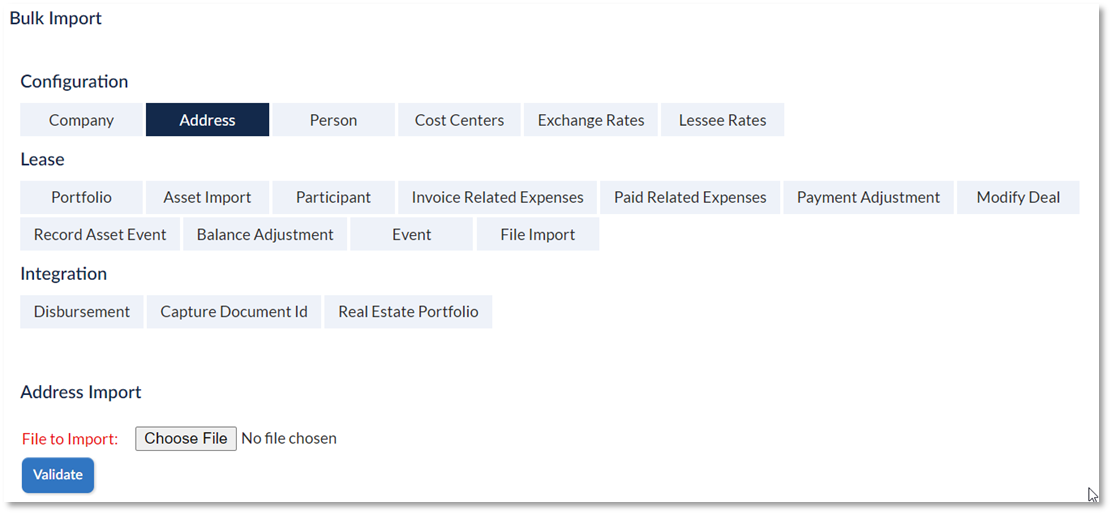Screen dimensions: 1111x514
Task: Choose the Cost Centers import type
Action: tap(459, 120)
